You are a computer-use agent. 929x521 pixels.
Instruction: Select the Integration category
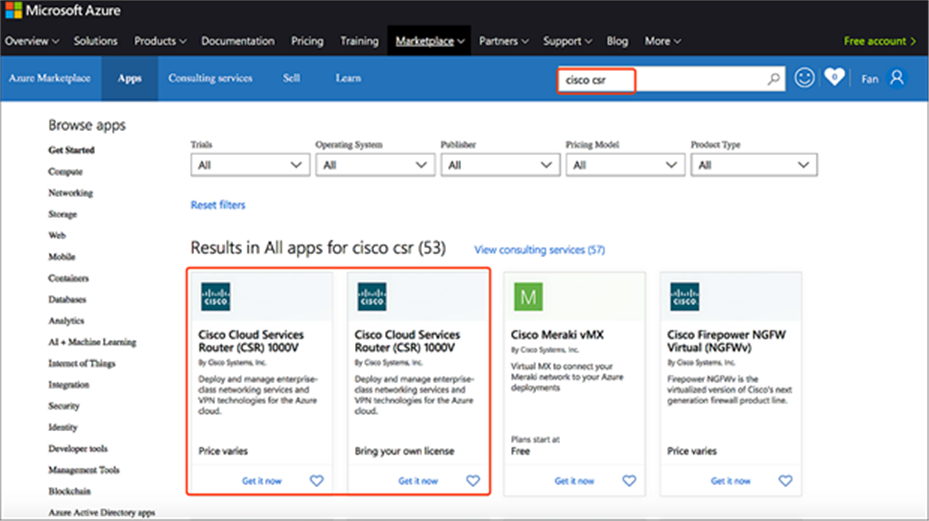coord(68,385)
